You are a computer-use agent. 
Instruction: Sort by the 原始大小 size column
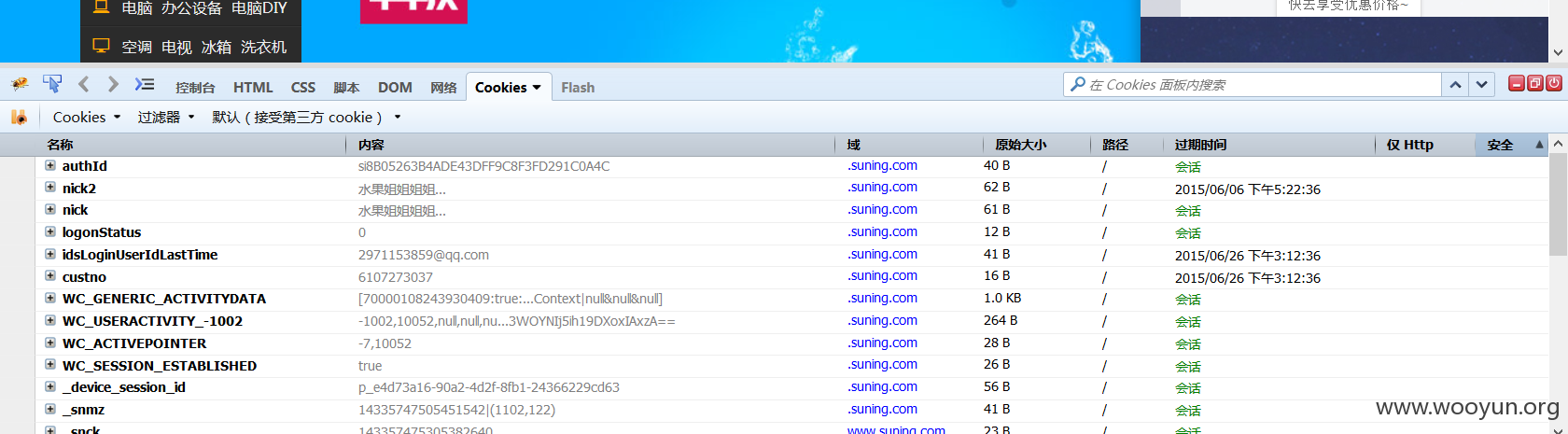click(1036, 145)
